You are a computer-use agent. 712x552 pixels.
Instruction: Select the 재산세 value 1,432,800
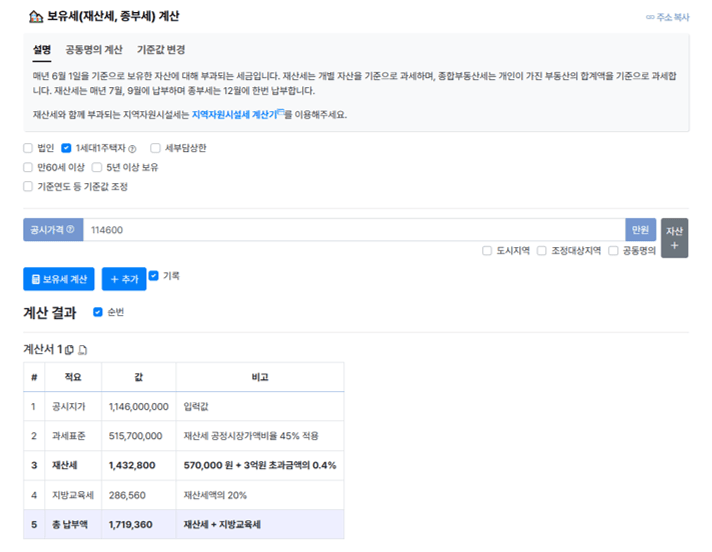click(x=132, y=465)
